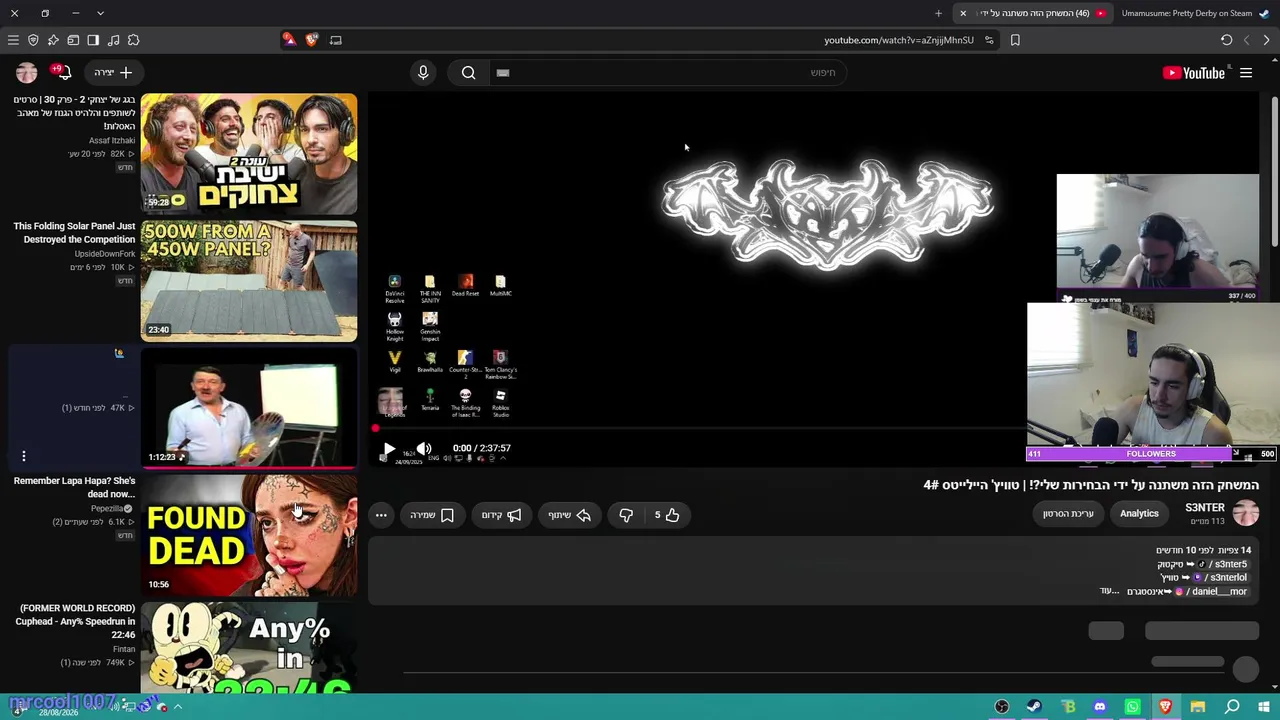Image resolution: width=1280 pixels, height=720 pixels.
Task: Open the Leo AI sparkle icon
Action: [x=53, y=40]
